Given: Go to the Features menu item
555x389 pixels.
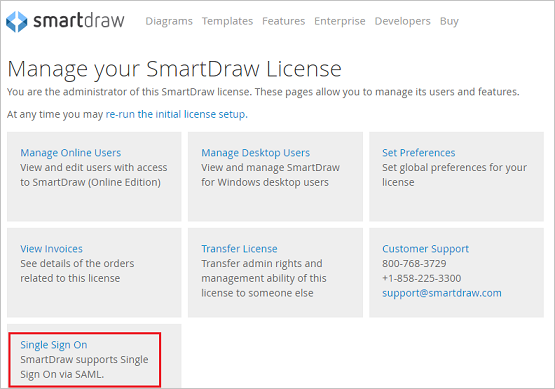Looking at the screenshot, I should pos(284,21).
